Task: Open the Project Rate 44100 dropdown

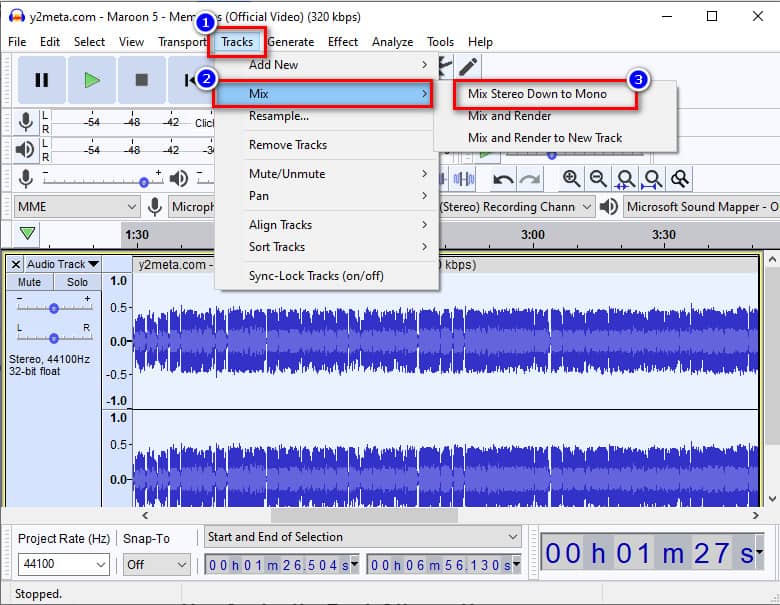Action: 61,565
